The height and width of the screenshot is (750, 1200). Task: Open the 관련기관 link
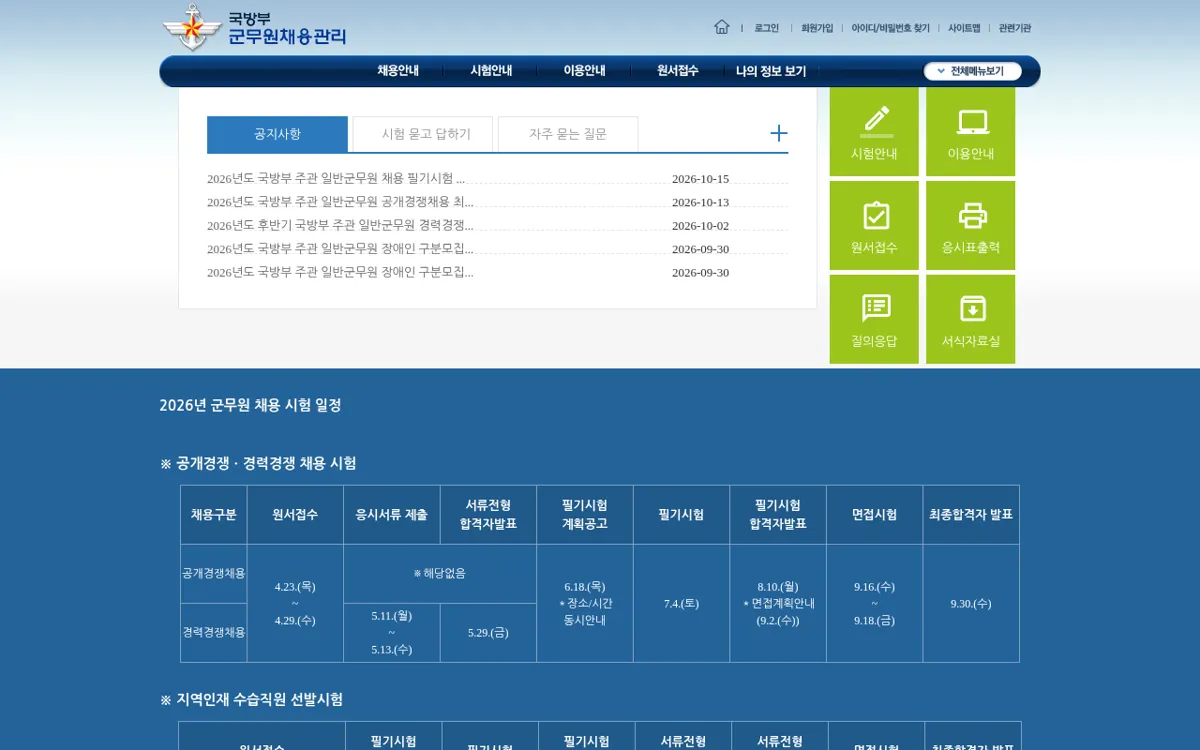(1015, 28)
